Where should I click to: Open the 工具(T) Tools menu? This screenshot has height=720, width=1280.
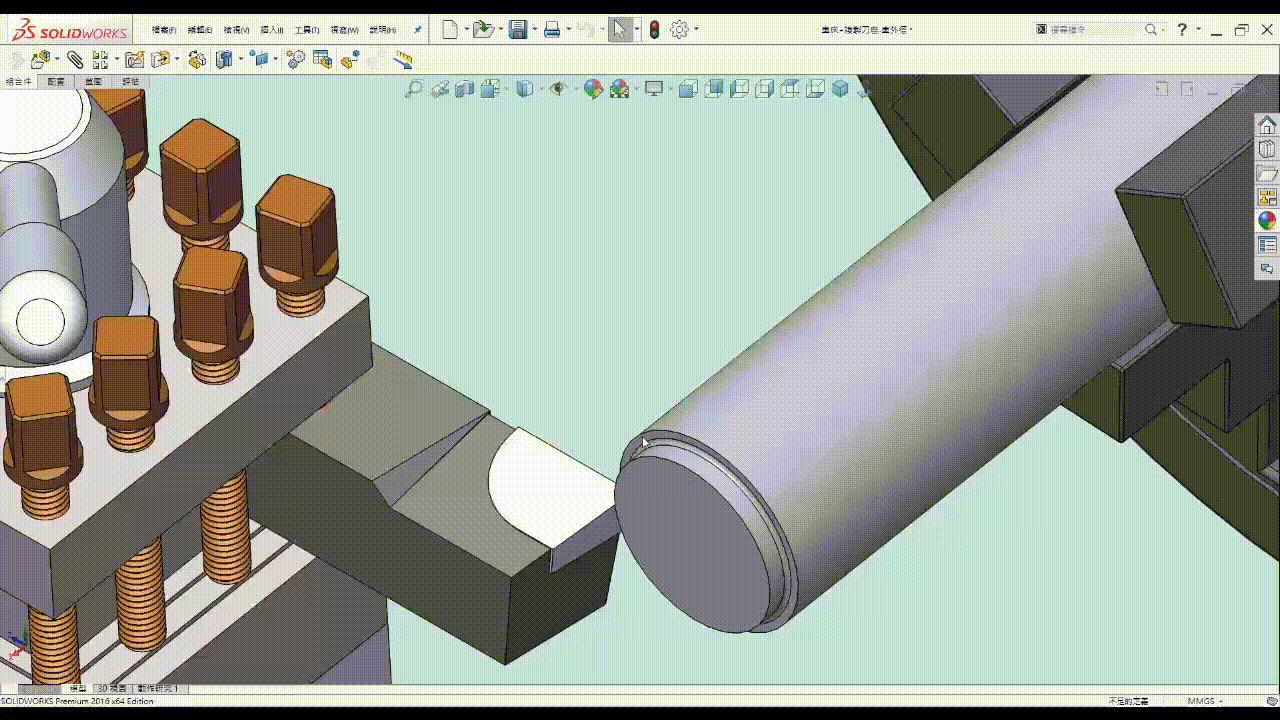pos(306,30)
